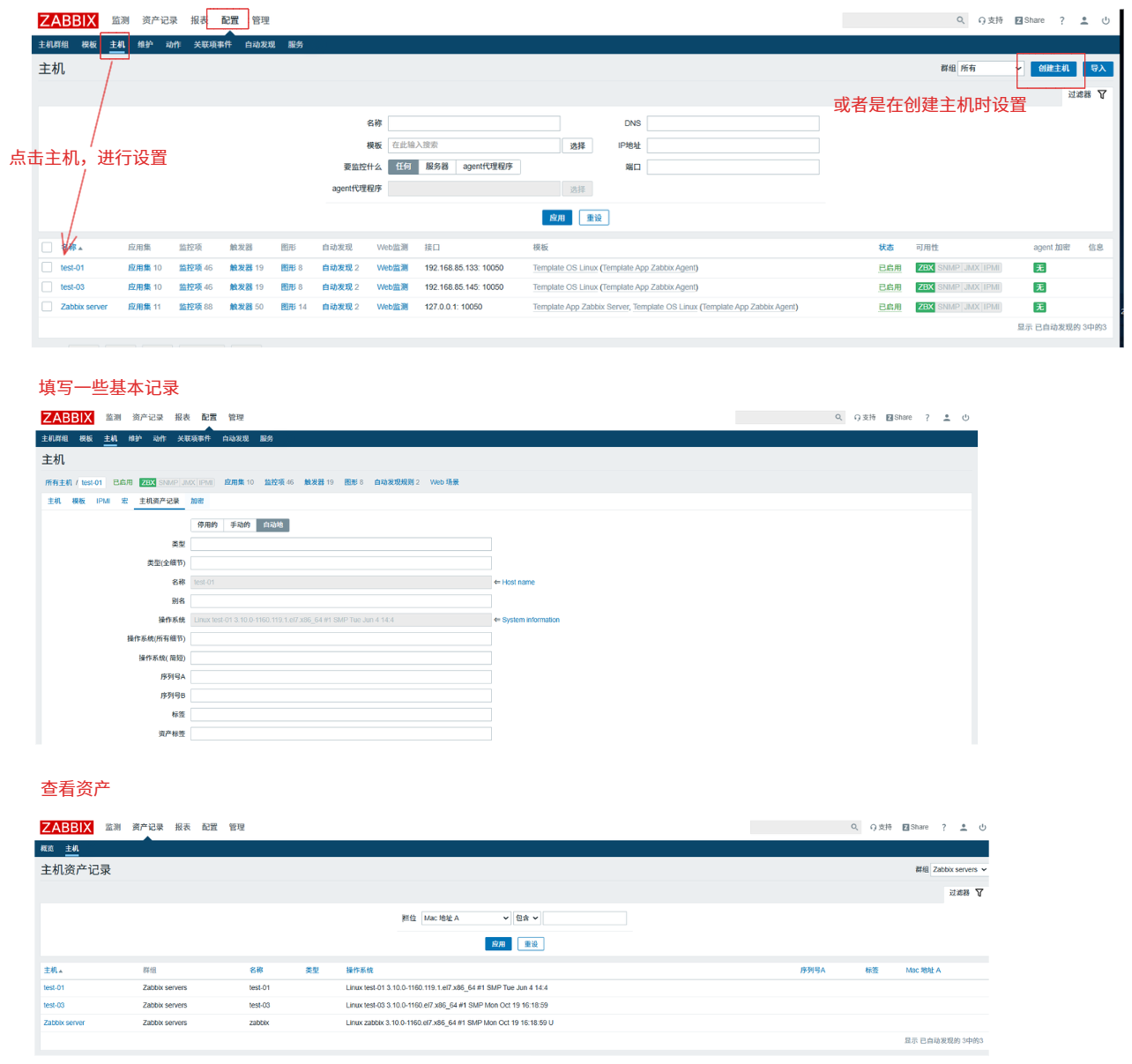Switch to the 宏 tab of host test-01
Image resolution: width=1132 pixels, height=1064 pixels.
click(x=124, y=501)
